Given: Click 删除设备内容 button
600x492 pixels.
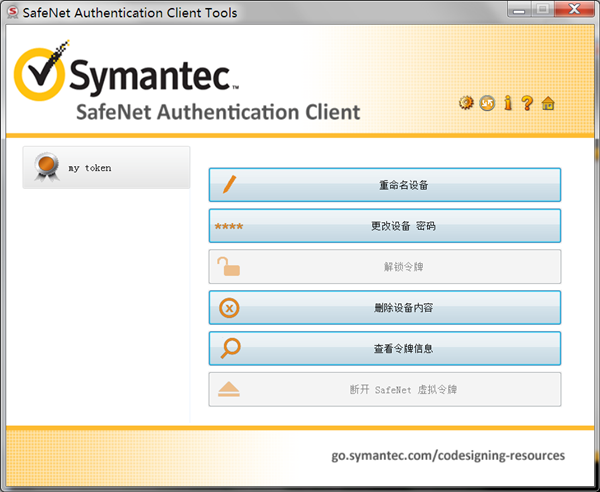Looking at the screenshot, I should point(385,308).
